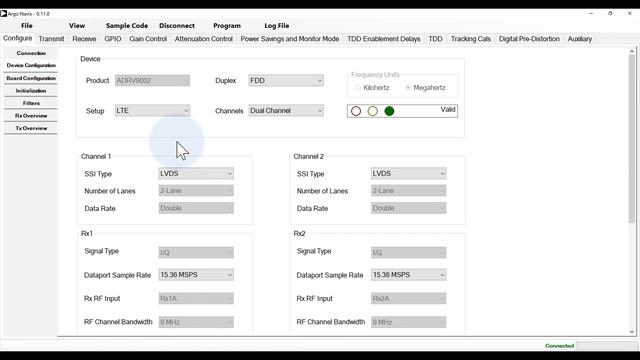Open the Filters sidebar page
Viewport: 640px width, 360px height.
click(x=31, y=103)
